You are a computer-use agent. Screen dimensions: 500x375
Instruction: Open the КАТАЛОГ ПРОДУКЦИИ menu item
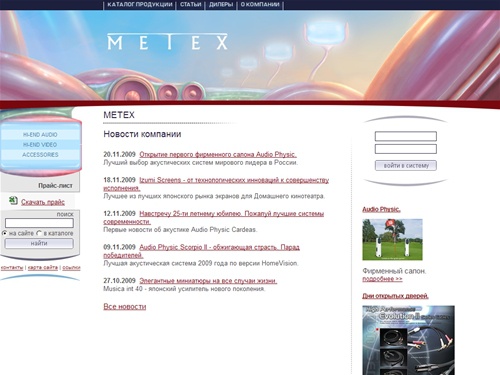click(140, 5)
